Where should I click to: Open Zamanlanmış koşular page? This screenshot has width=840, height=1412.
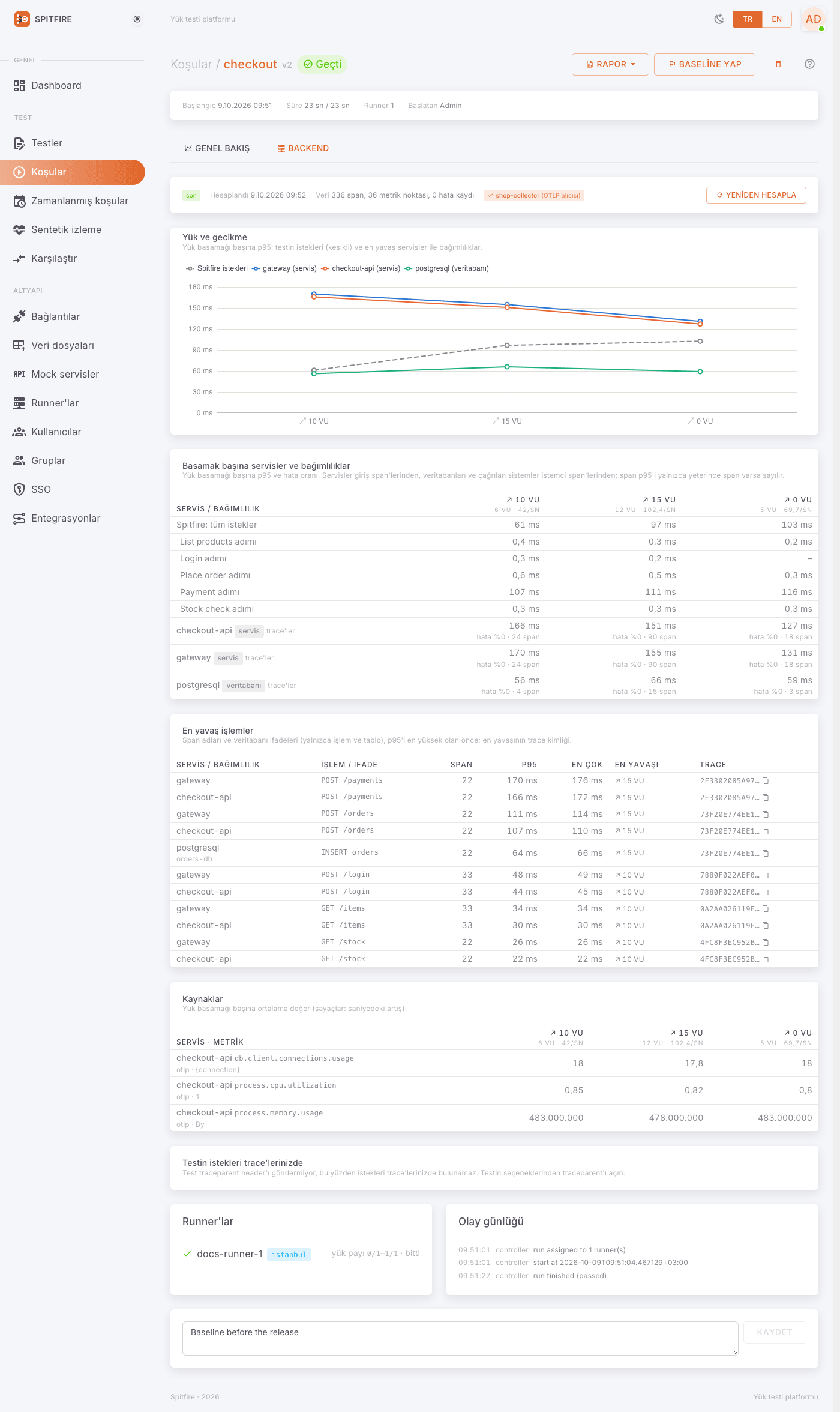[73, 201]
